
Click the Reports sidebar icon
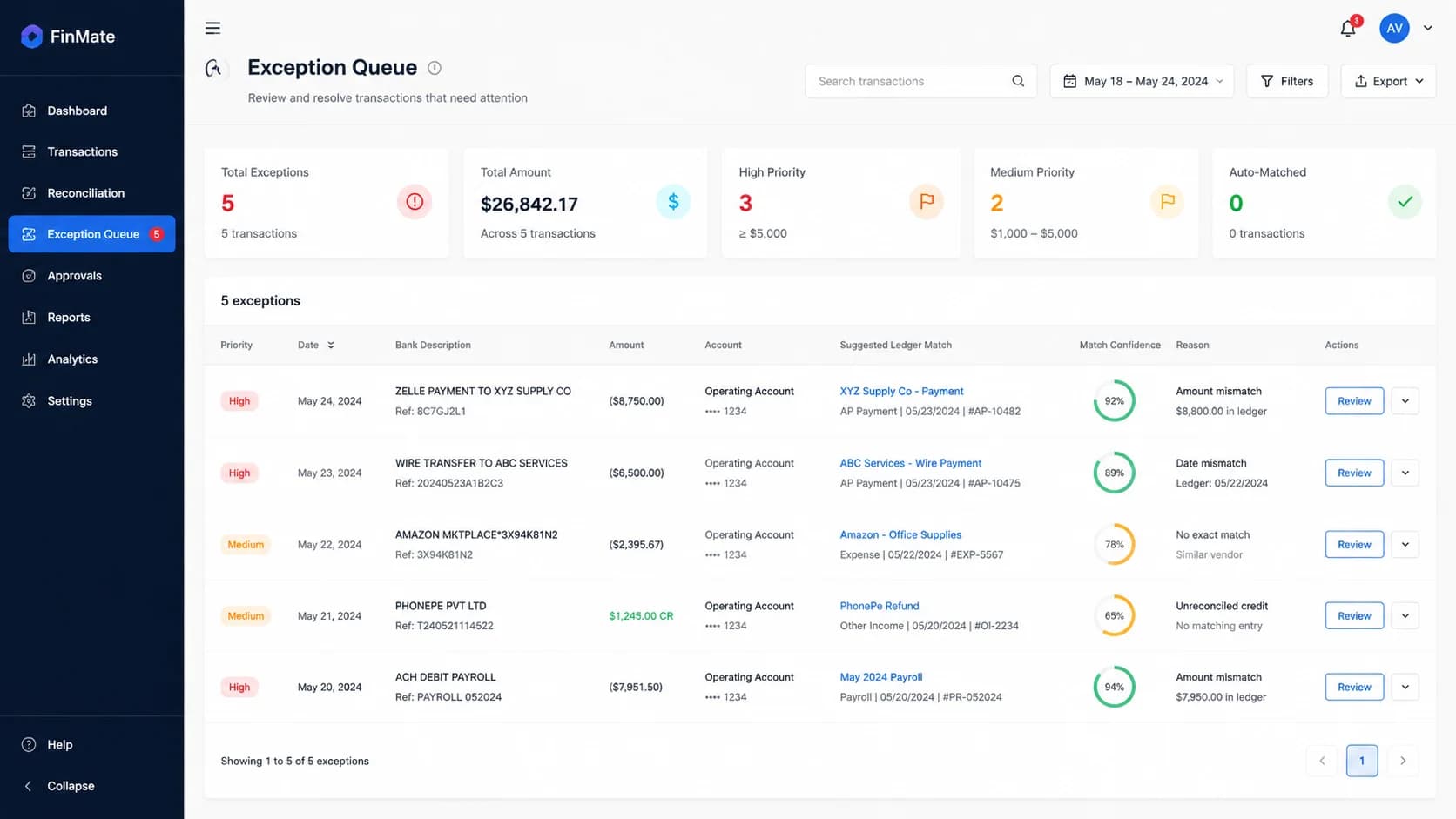pyautogui.click(x=29, y=318)
